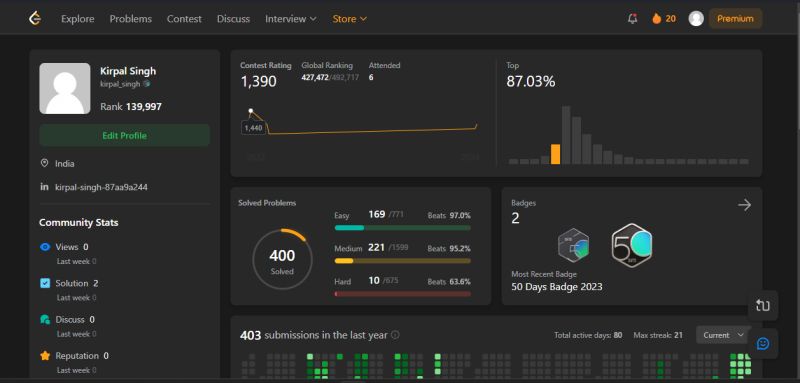Open the kirpal-singh LinkedIn link

(101, 187)
